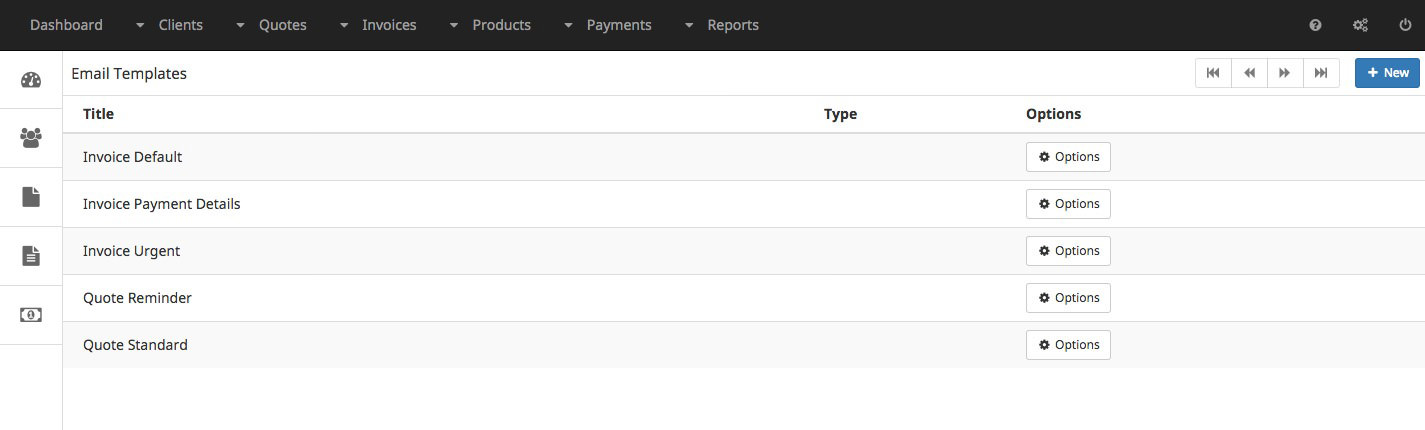Jump to the last page of templates
The width and height of the screenshot is (1425, 430).
coord(1321,73)
